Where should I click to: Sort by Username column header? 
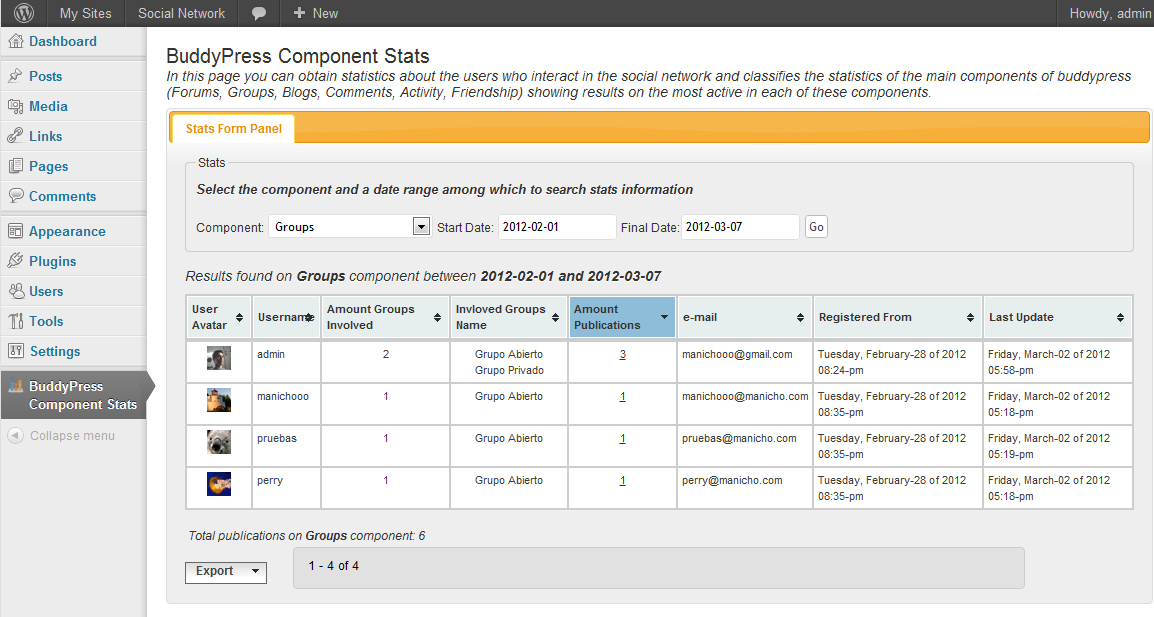click(x=286, y=317)
